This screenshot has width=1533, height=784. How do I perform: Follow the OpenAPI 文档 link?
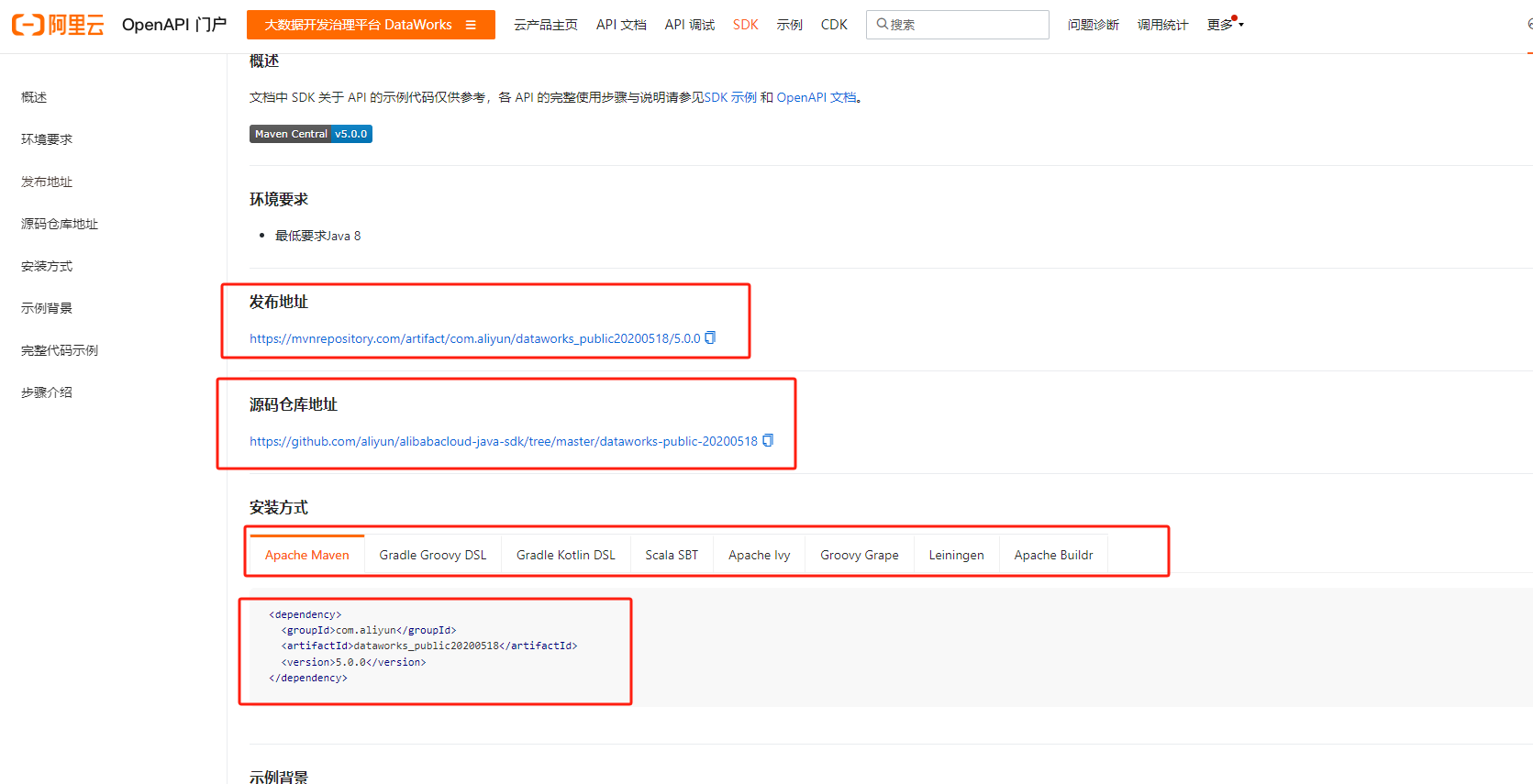[x=816, y=97]
